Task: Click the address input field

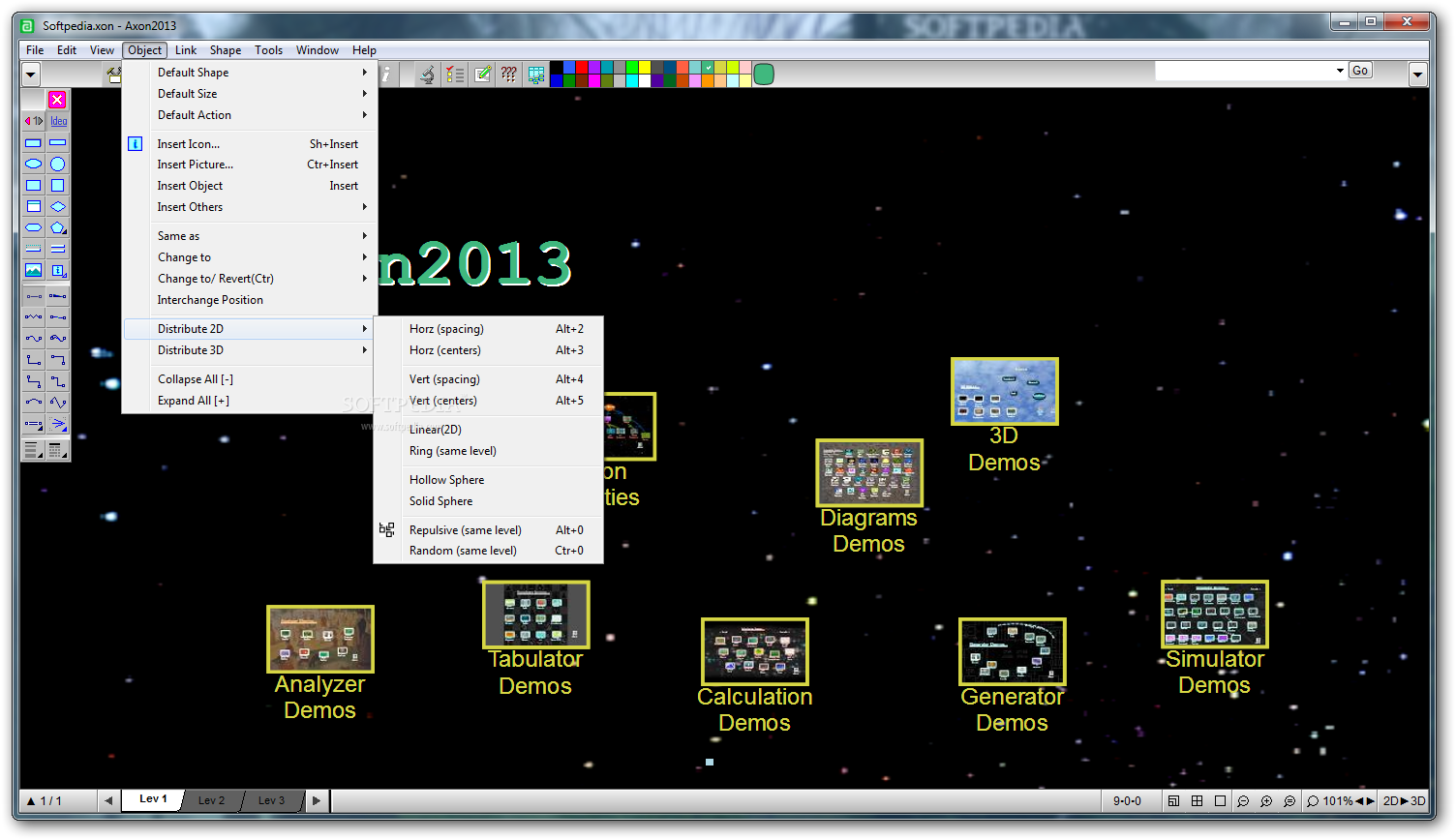Action: click(1244, 71)
